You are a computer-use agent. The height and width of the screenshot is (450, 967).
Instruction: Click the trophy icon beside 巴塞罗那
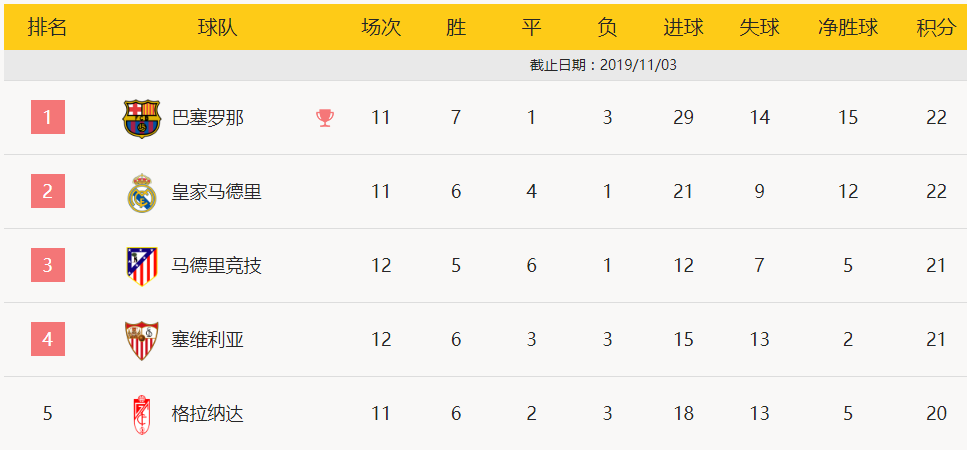pos(325,118)
